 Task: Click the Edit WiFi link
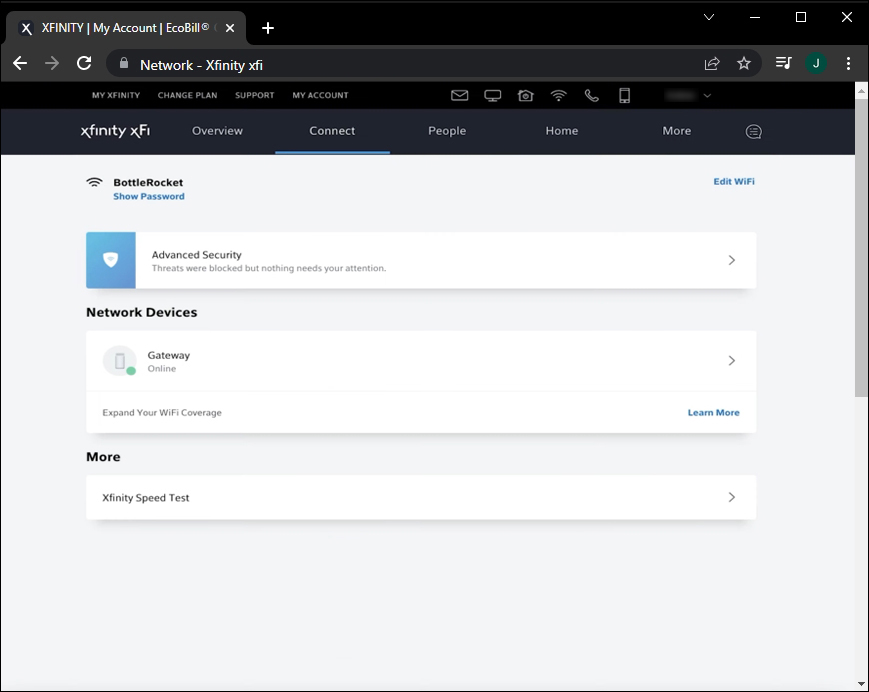(x=733, y=182)
